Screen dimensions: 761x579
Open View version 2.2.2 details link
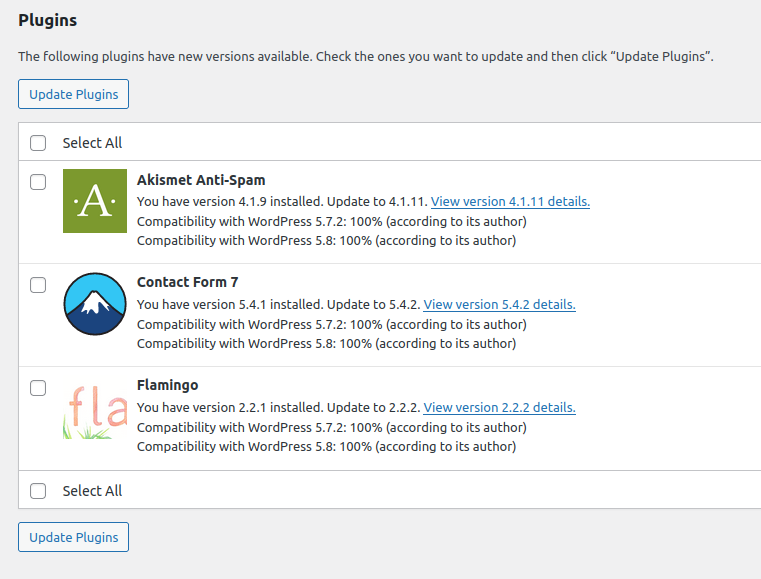[499, 407]
